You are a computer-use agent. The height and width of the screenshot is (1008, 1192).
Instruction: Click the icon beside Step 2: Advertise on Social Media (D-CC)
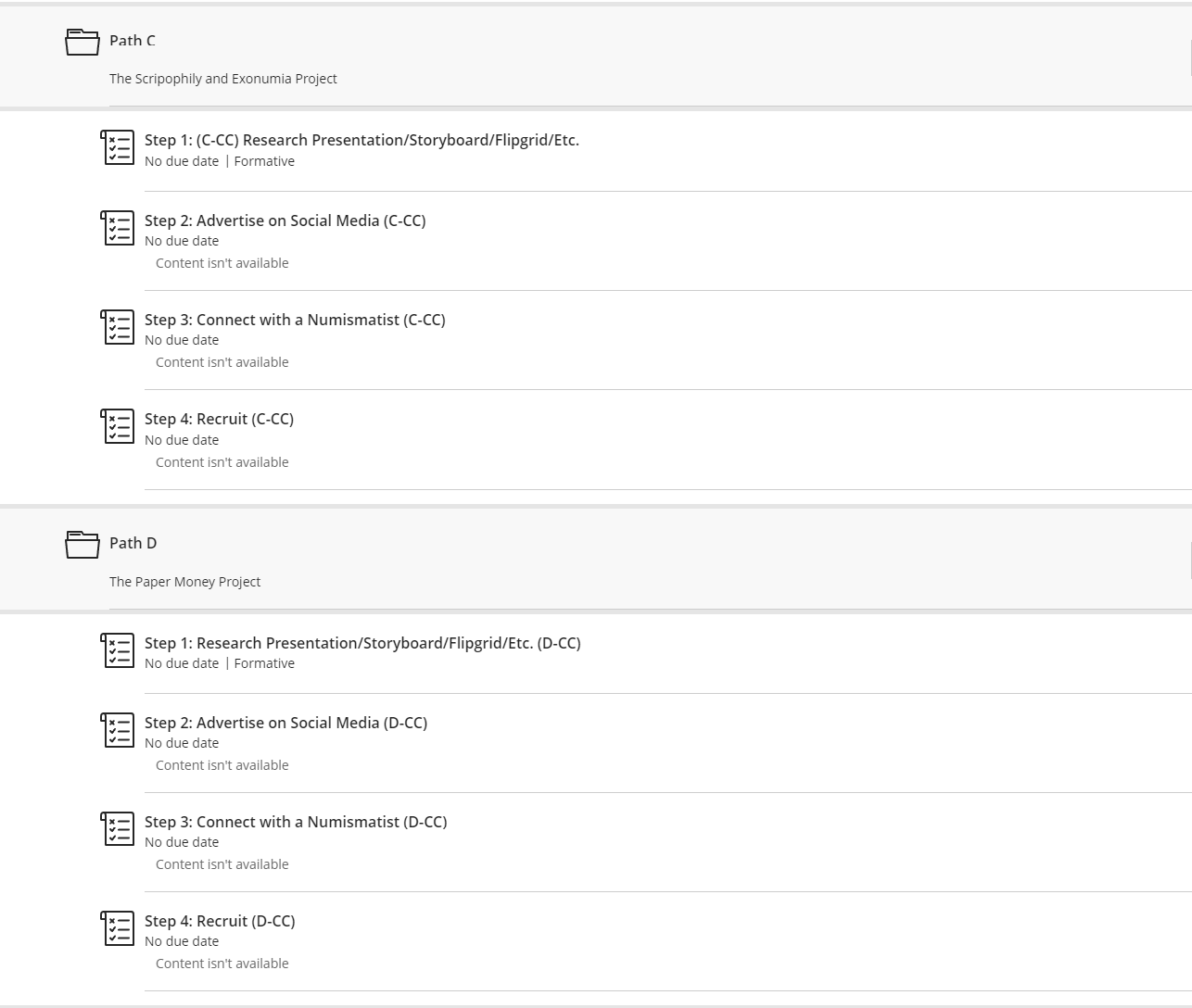tap(118, 730)
